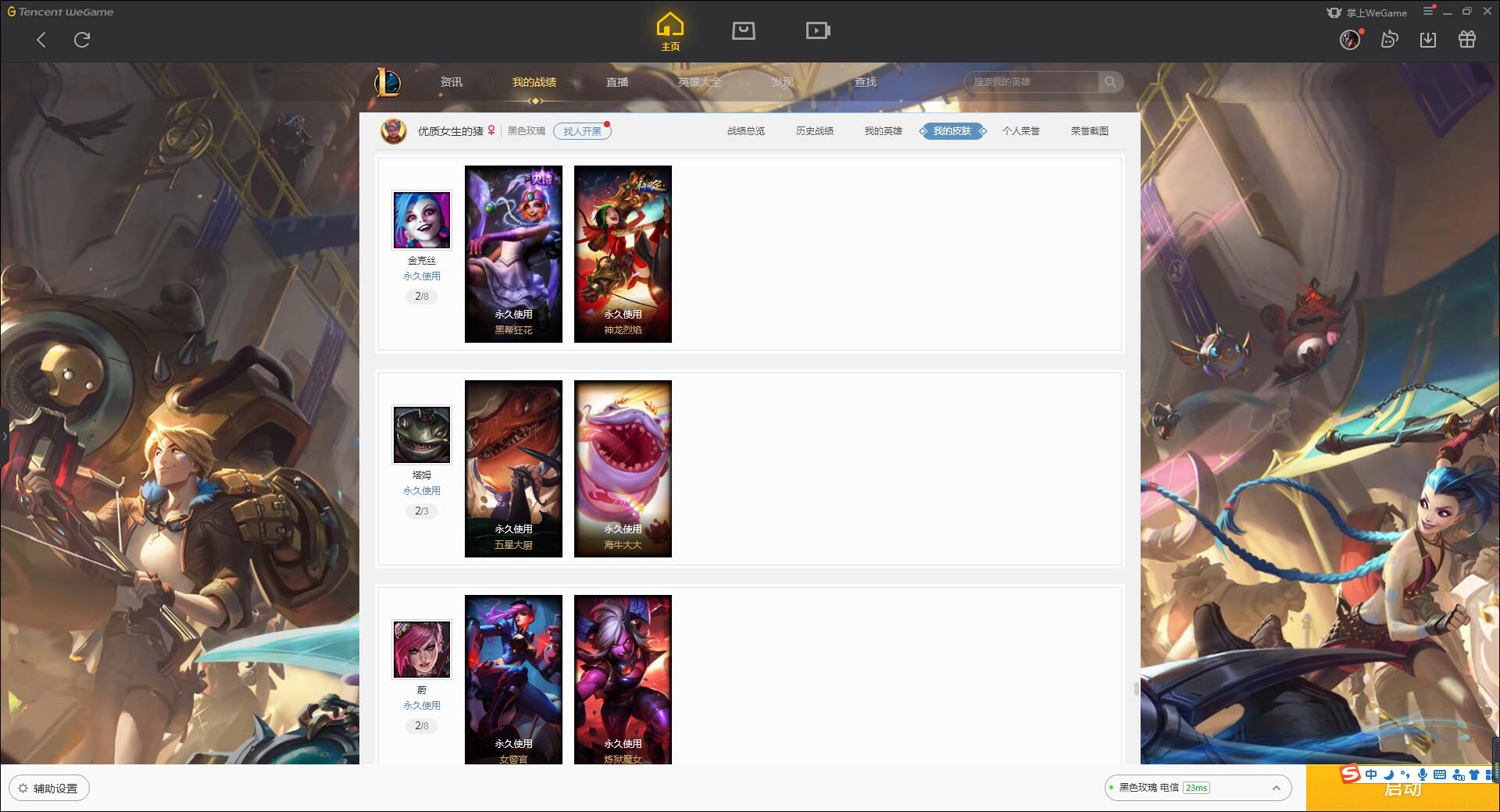Screen dimensions: 1500x812
Task: Toggle the 中 Chinese input mode
Action: pos(1371,775)
